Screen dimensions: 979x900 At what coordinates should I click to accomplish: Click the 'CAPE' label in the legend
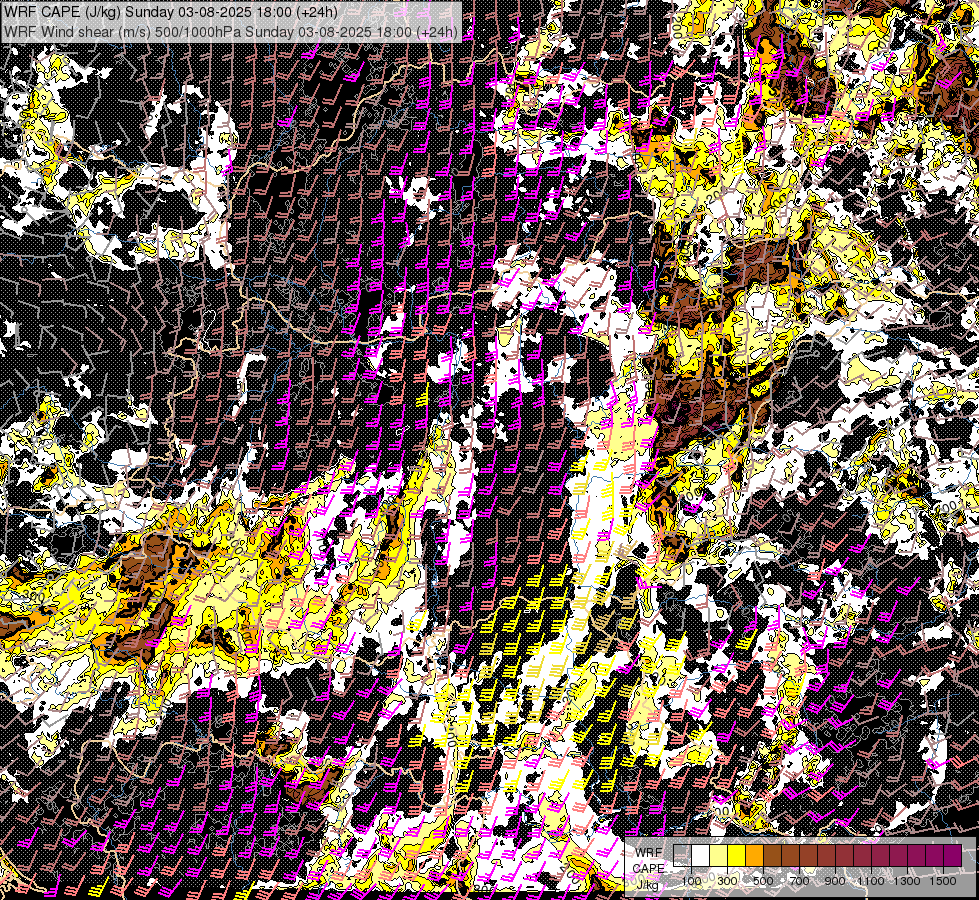pos(648,869)
